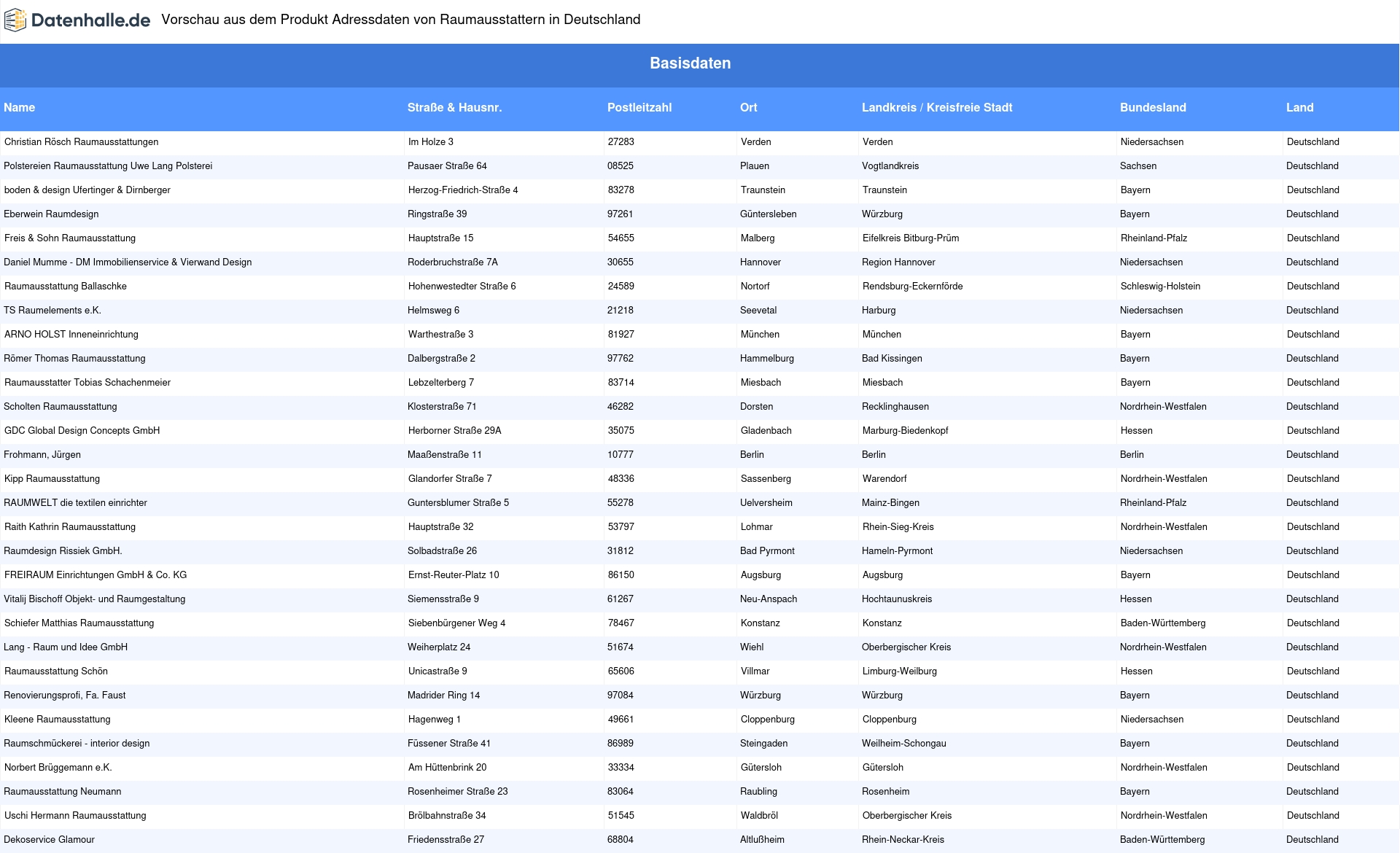Screen dimensions: 1400x853
Task: Select Vitalij Bischoff Objekt- und Raumgestaltung
Action: click(x=94, y=599)
